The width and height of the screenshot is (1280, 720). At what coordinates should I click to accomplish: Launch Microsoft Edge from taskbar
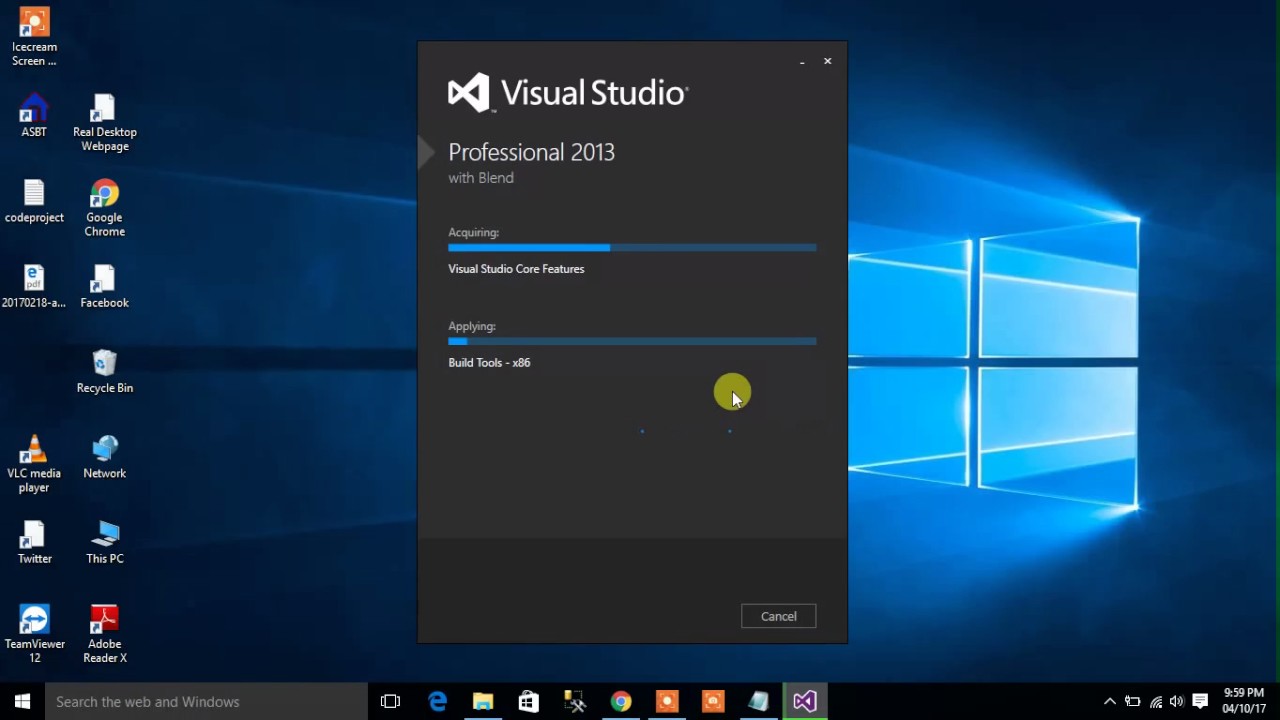click(437, 702)
